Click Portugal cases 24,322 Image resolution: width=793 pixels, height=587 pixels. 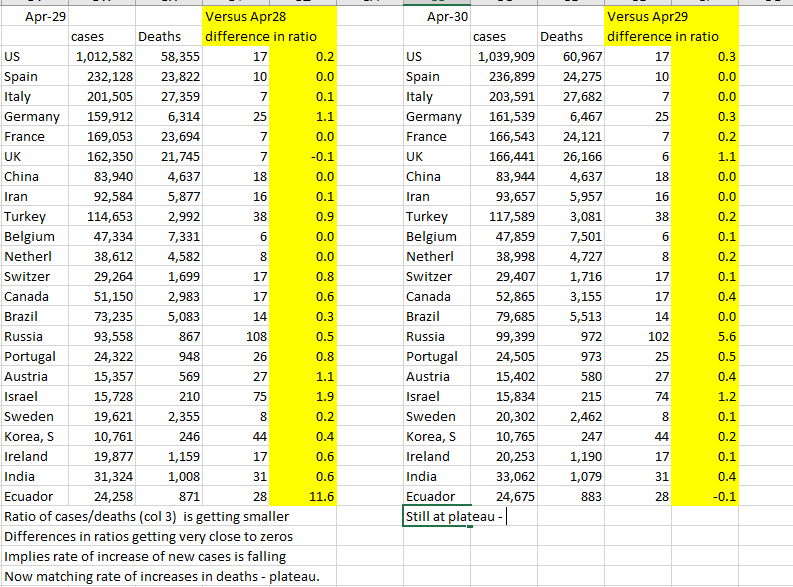coord(102,356)
